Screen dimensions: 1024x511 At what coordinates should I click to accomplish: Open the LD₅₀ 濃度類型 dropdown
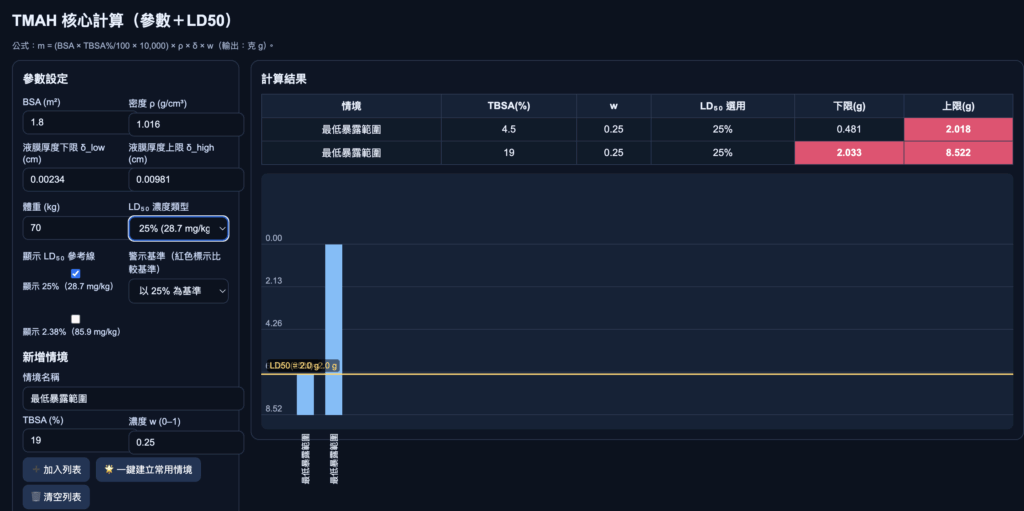point(178,229)
